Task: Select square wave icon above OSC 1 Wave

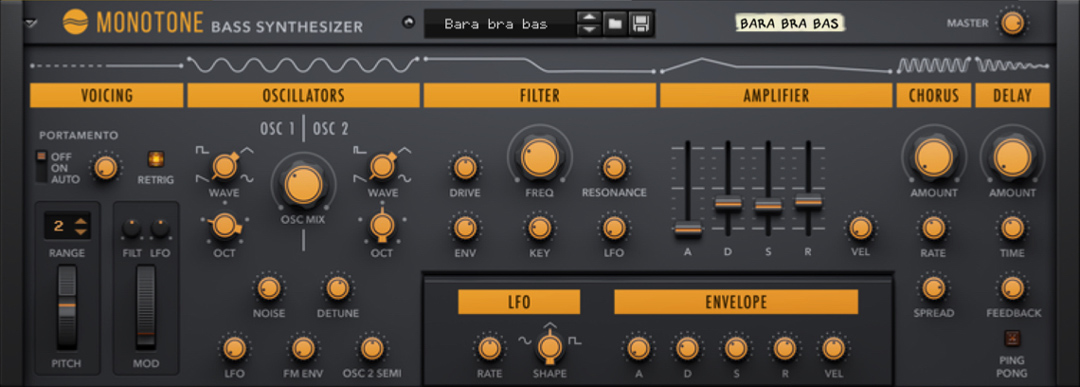Action: click(202, 149)
